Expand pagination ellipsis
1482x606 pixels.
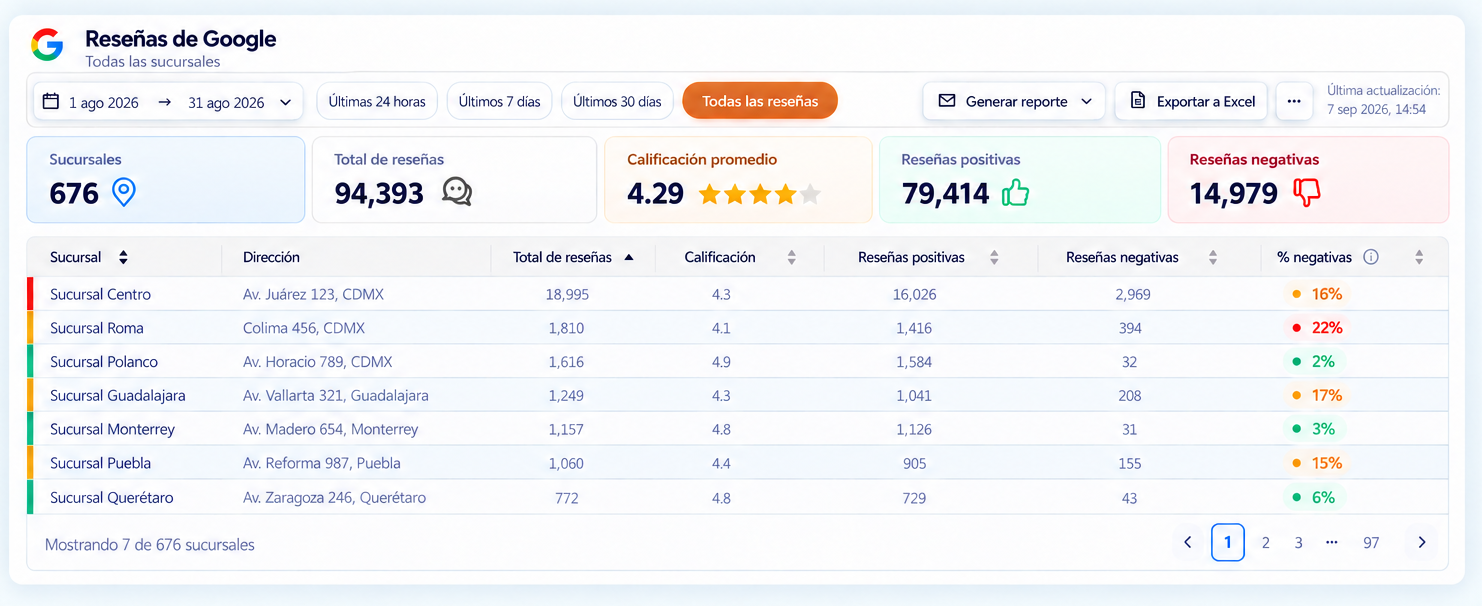1332,543
